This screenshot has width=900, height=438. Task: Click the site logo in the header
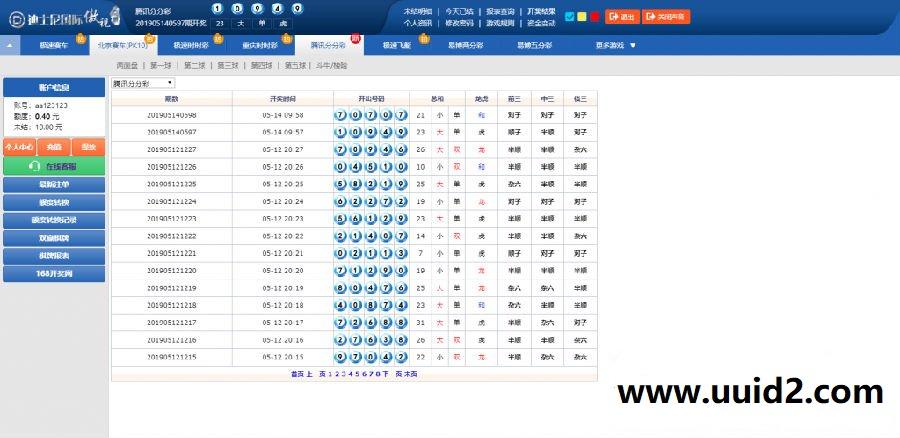[64, 18]
